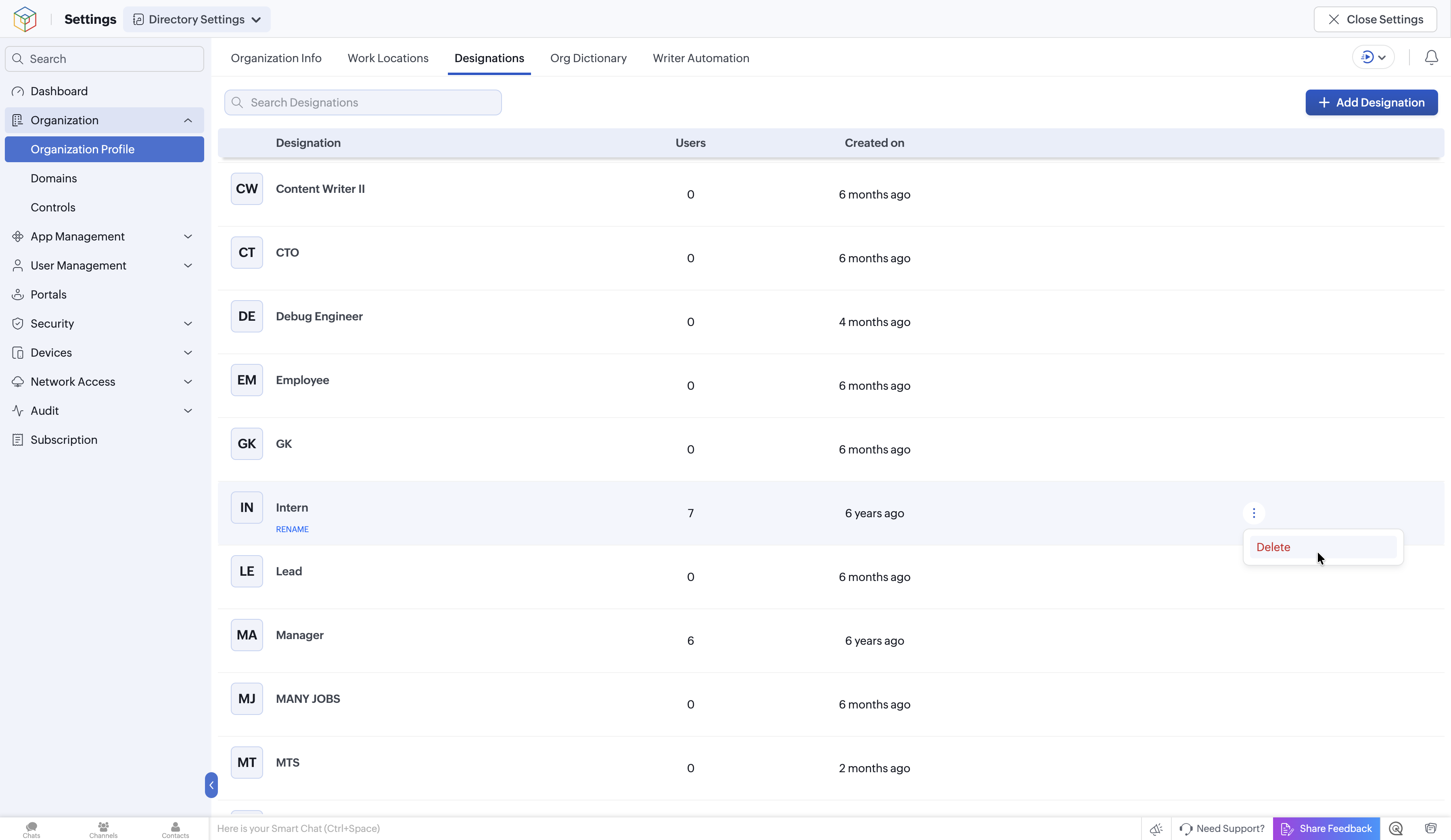Click the MANY JOBS designation name

[308, 698]
